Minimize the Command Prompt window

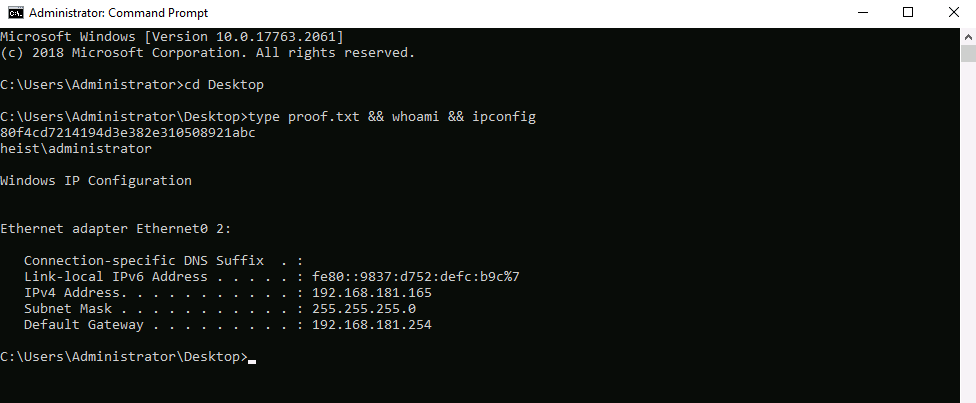pos(862,13)
